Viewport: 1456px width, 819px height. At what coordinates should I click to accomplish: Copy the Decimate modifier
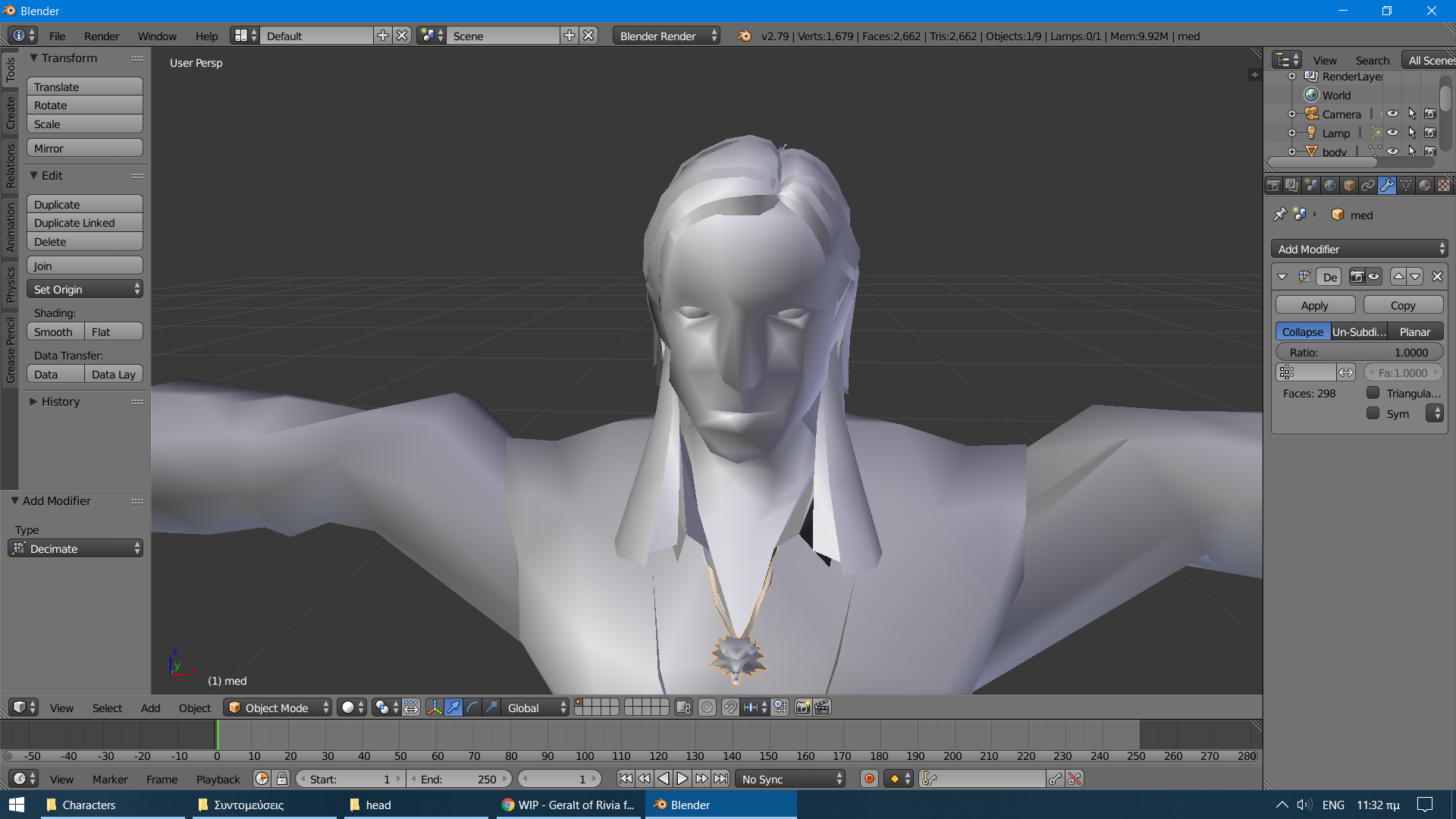tap(1403, 305)
